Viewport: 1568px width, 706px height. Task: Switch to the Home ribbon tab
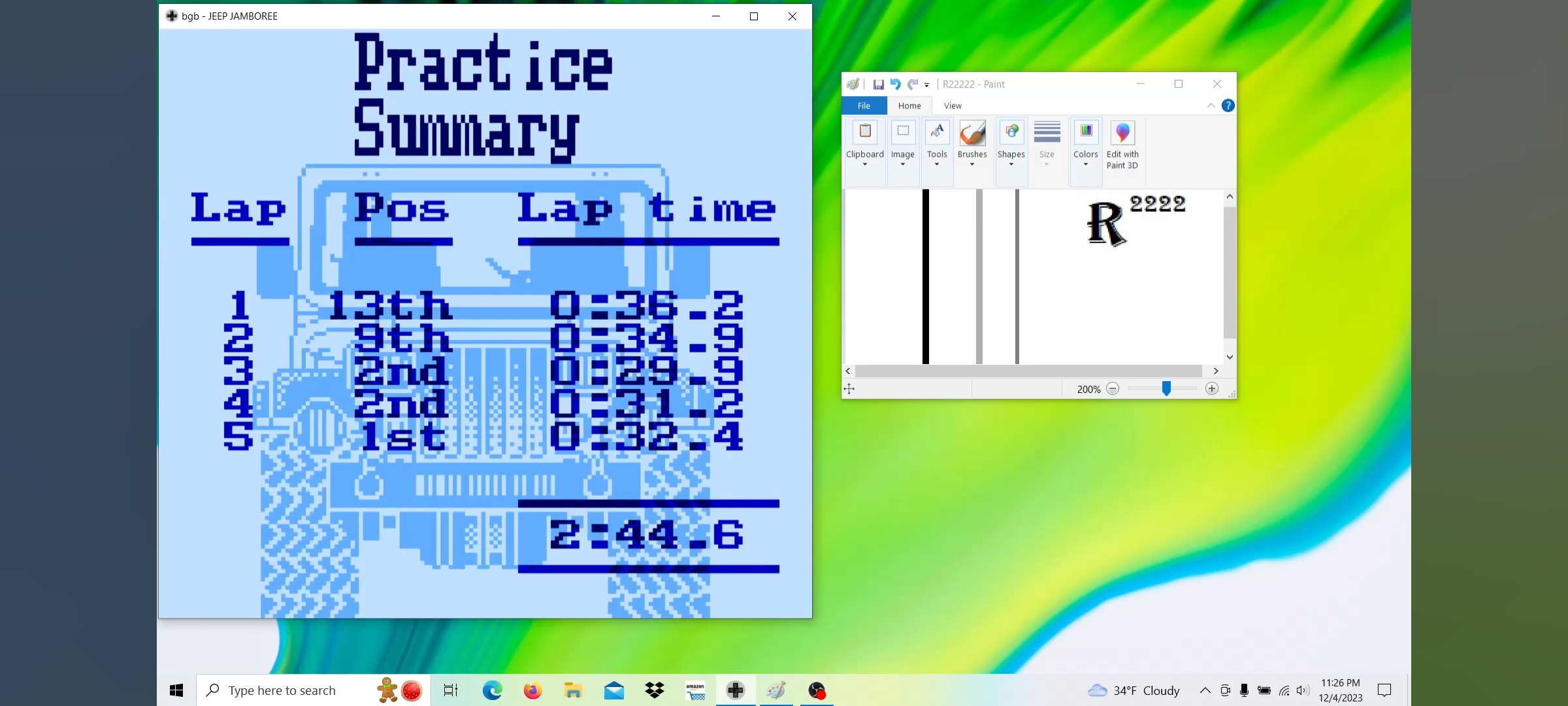(x=909, y=106)
